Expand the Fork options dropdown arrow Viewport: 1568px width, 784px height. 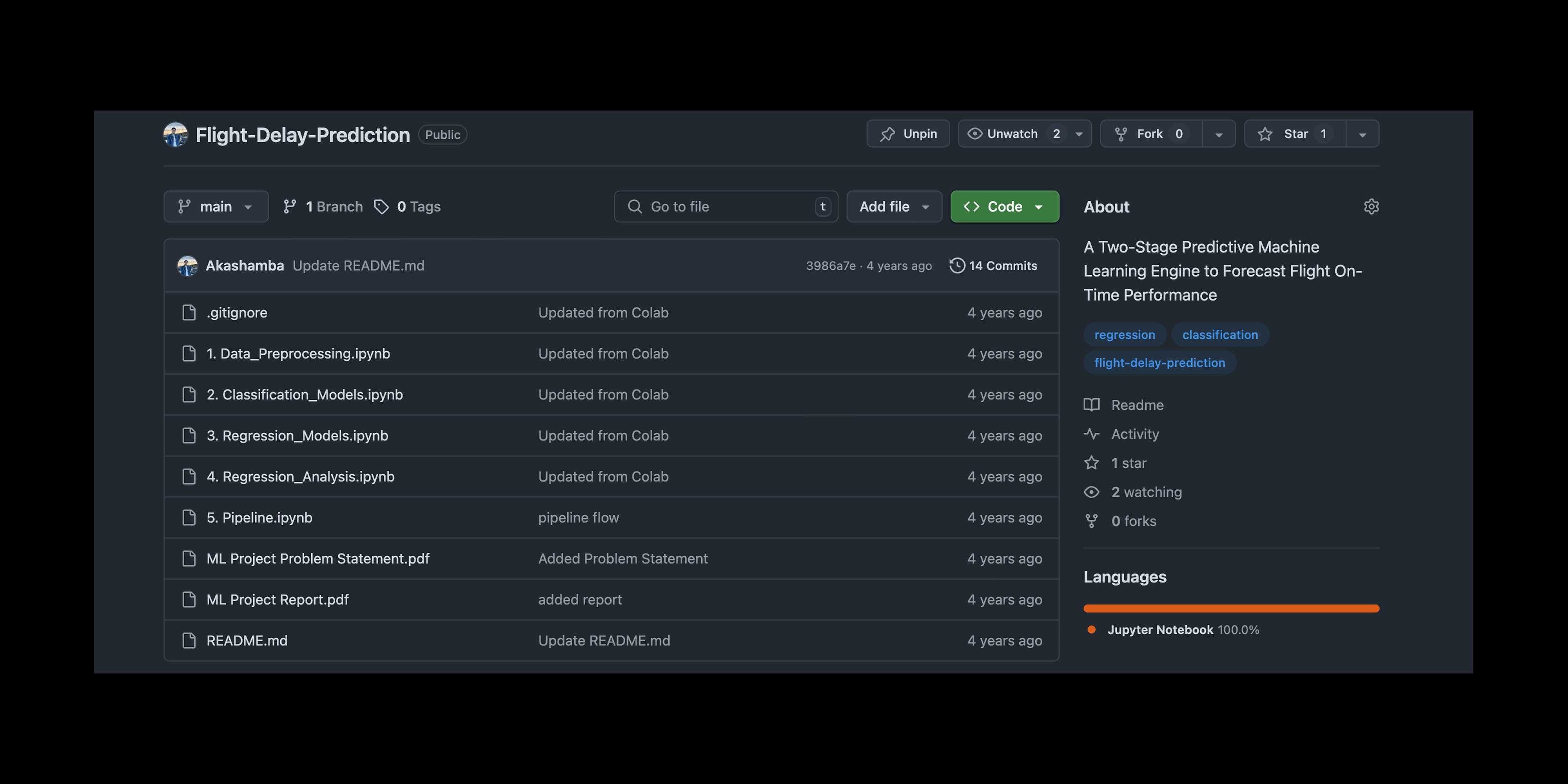click(1219, 134)
